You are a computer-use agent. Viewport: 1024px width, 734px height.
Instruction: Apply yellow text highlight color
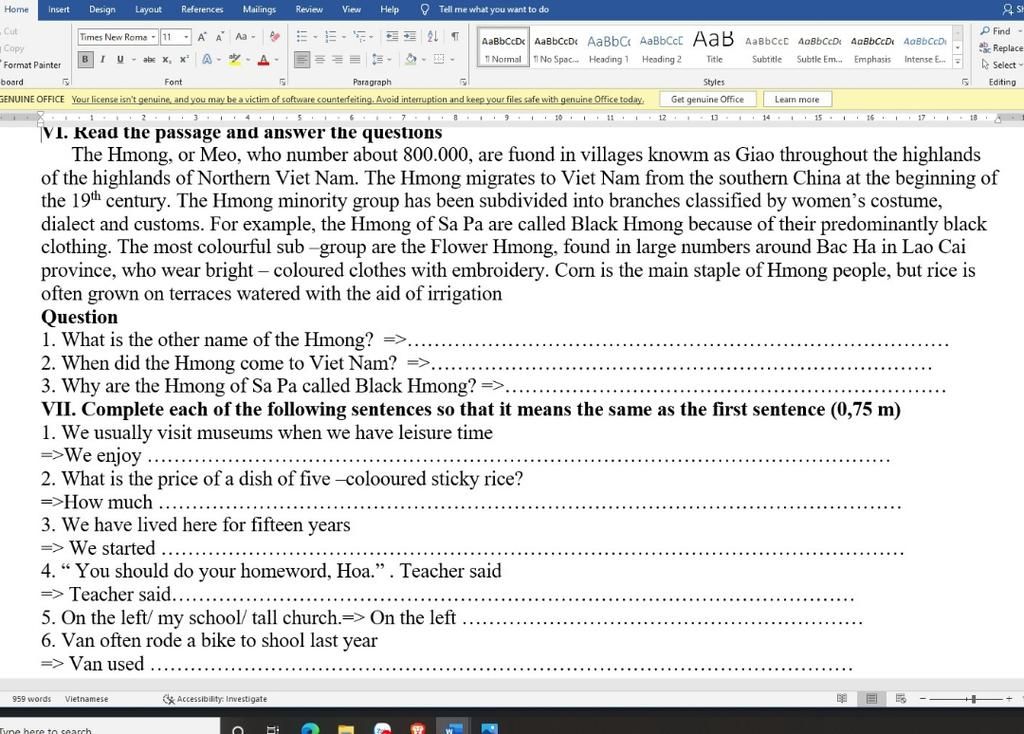(234, 59)
